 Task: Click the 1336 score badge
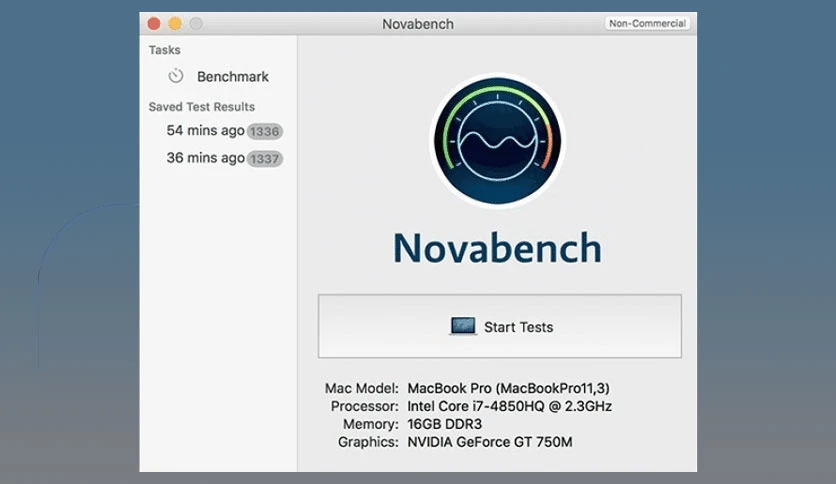click(264, 131)
